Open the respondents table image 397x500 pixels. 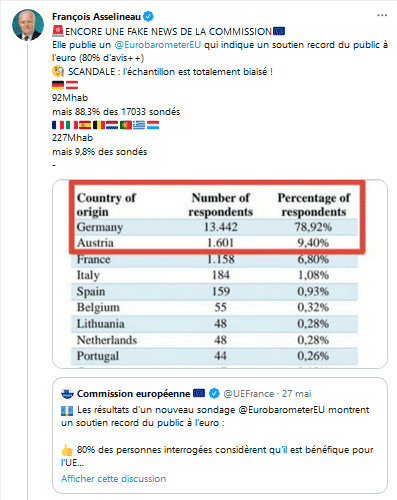[220, 274]
